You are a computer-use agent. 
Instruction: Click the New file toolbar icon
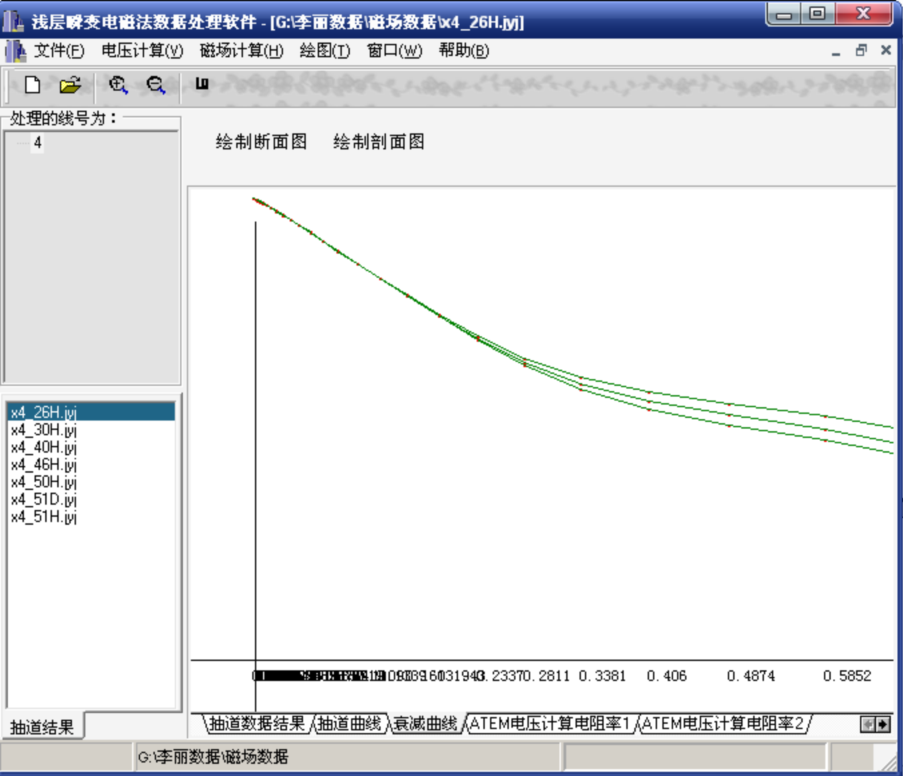32,85
